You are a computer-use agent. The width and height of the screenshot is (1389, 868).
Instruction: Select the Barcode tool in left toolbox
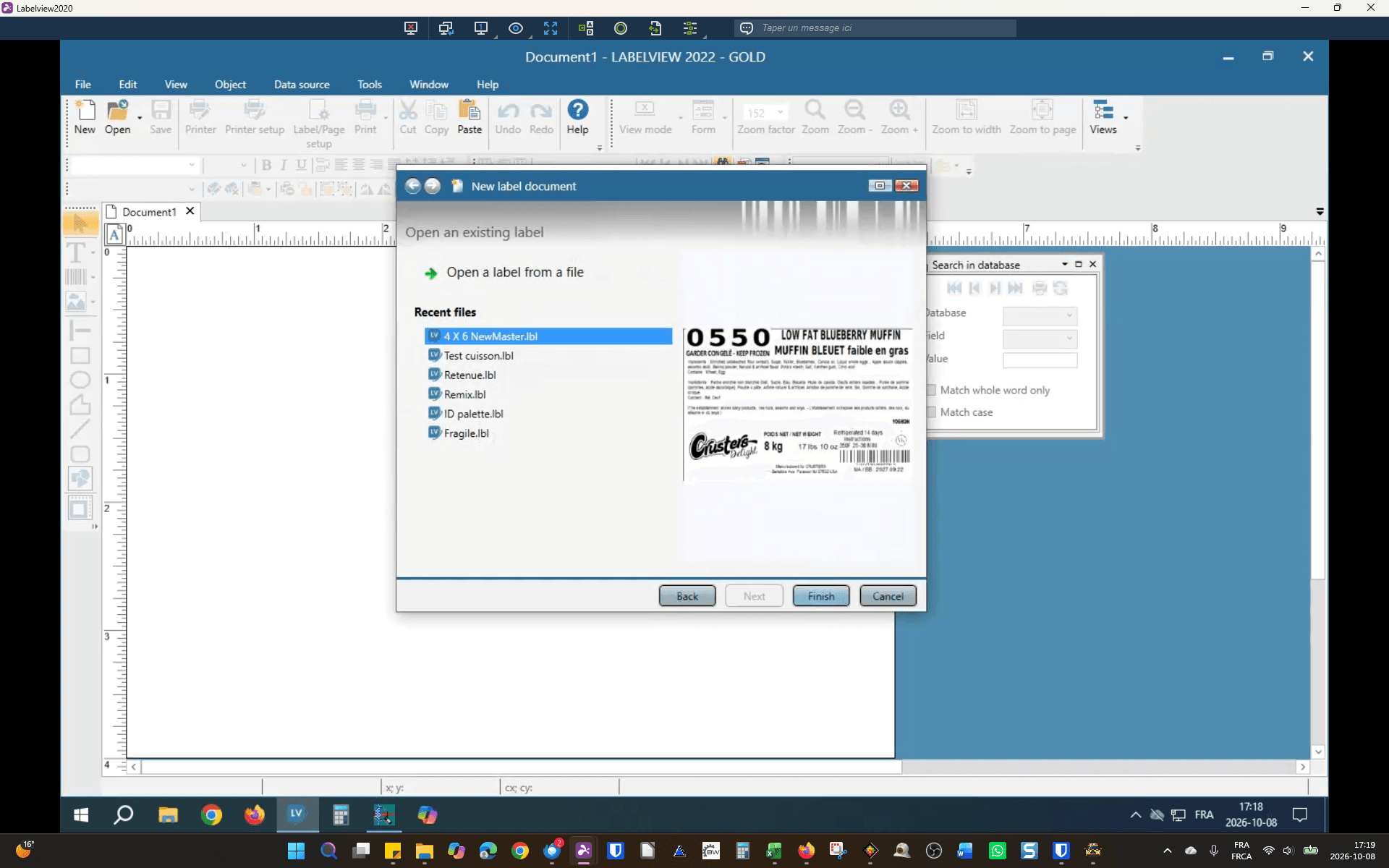76,276
